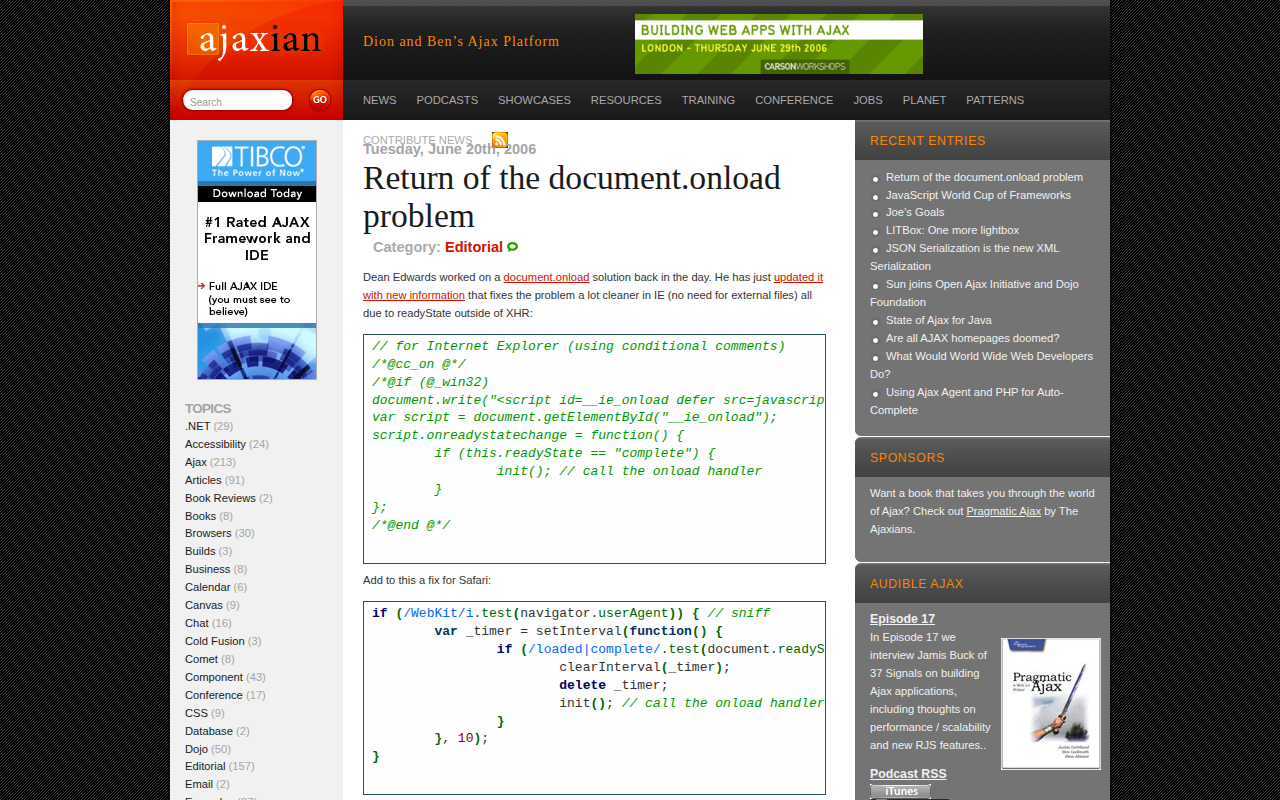Open the Calendar topic

(207, 587)
